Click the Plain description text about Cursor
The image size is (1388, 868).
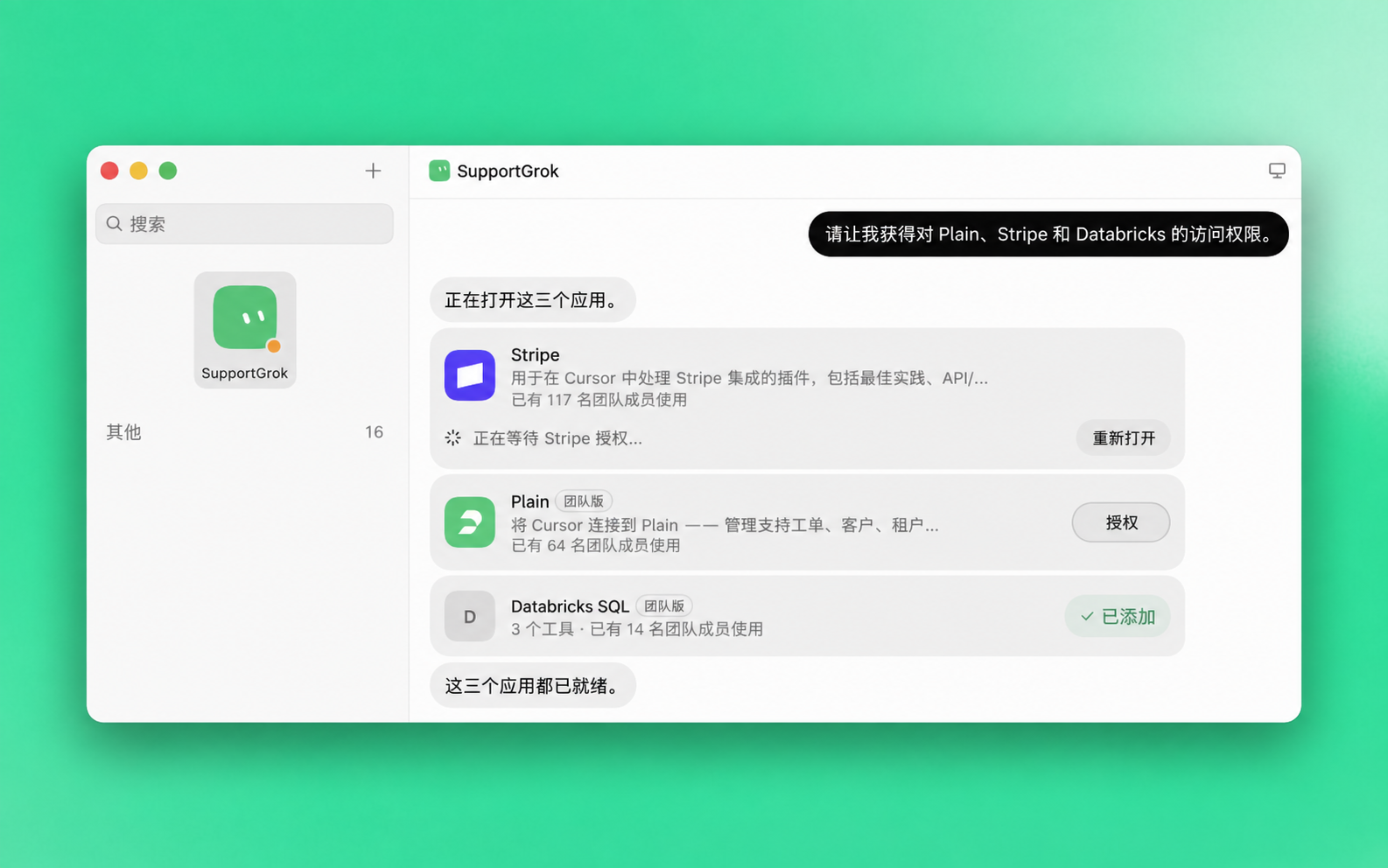coord(725,525)
